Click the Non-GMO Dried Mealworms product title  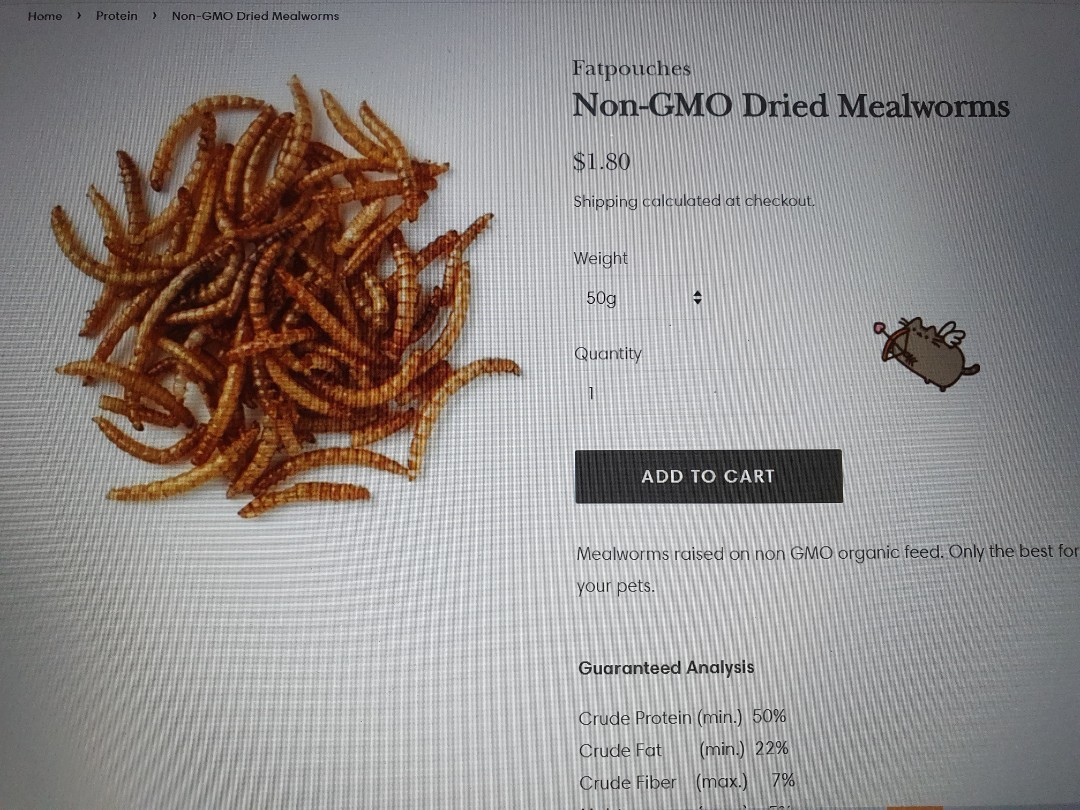pyautogui.click(x=791, y=105)
